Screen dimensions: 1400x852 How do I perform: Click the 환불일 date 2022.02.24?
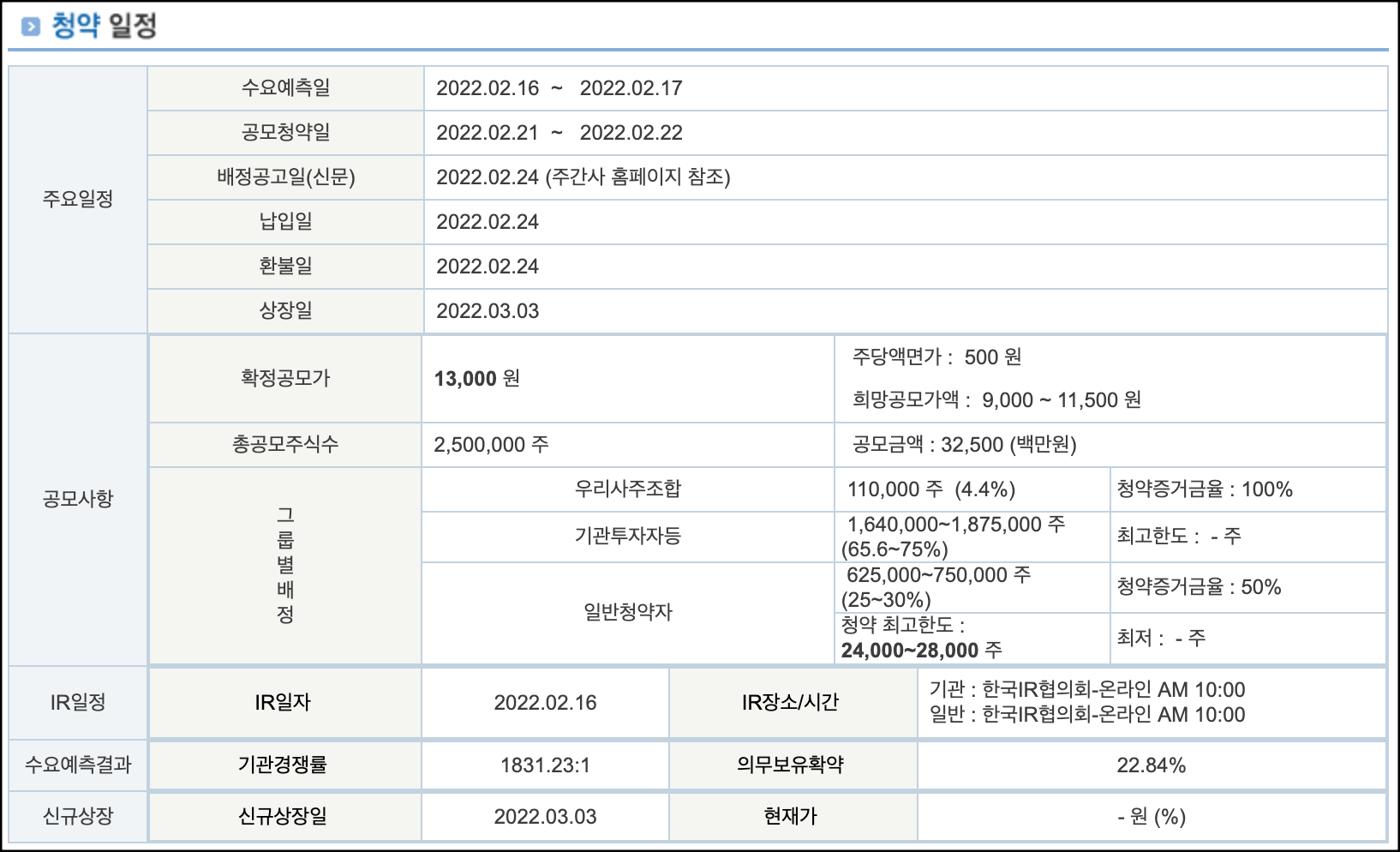[x=488, y=267]
